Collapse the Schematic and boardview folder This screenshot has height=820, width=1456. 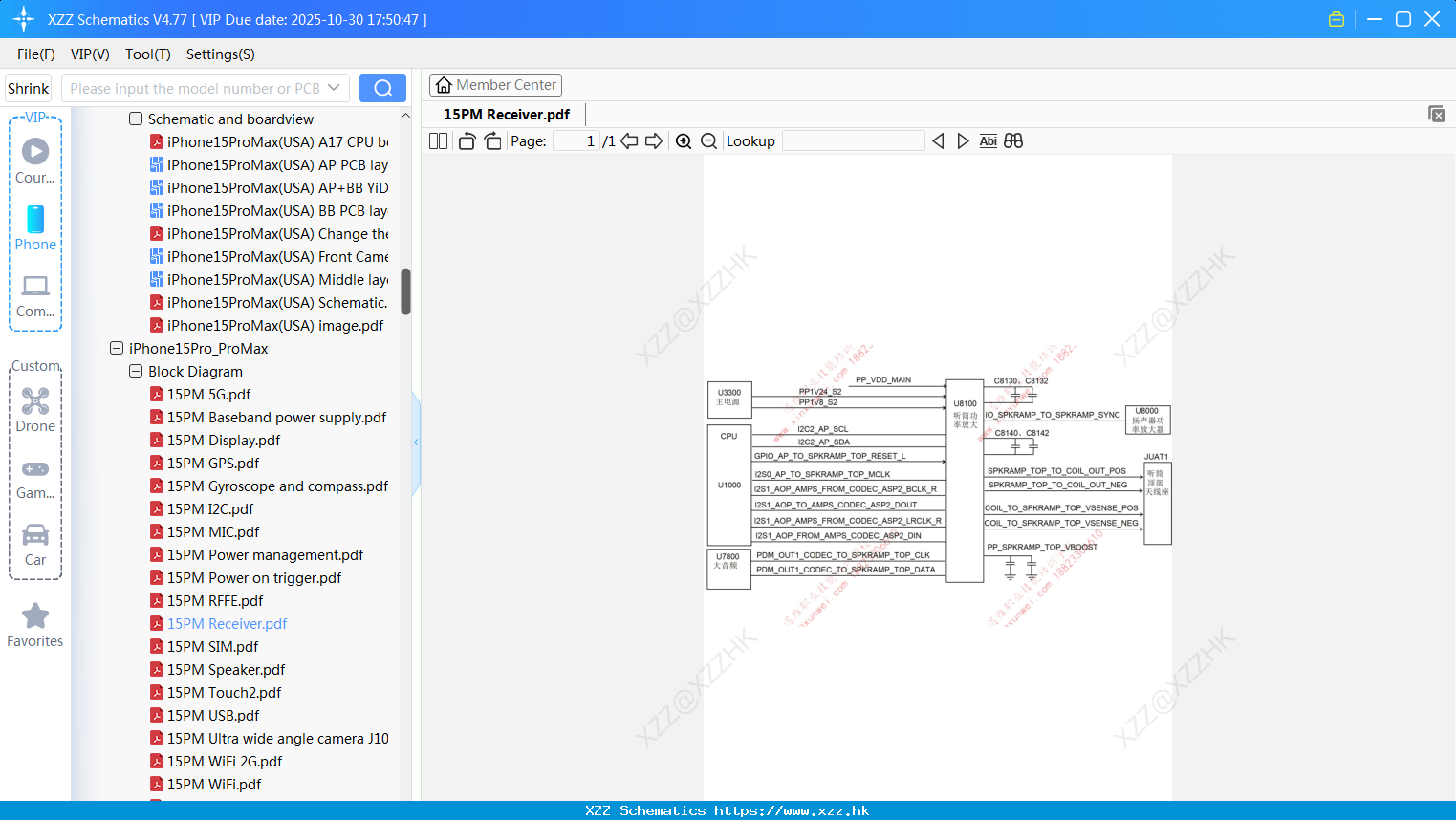(x=136, y=119)
